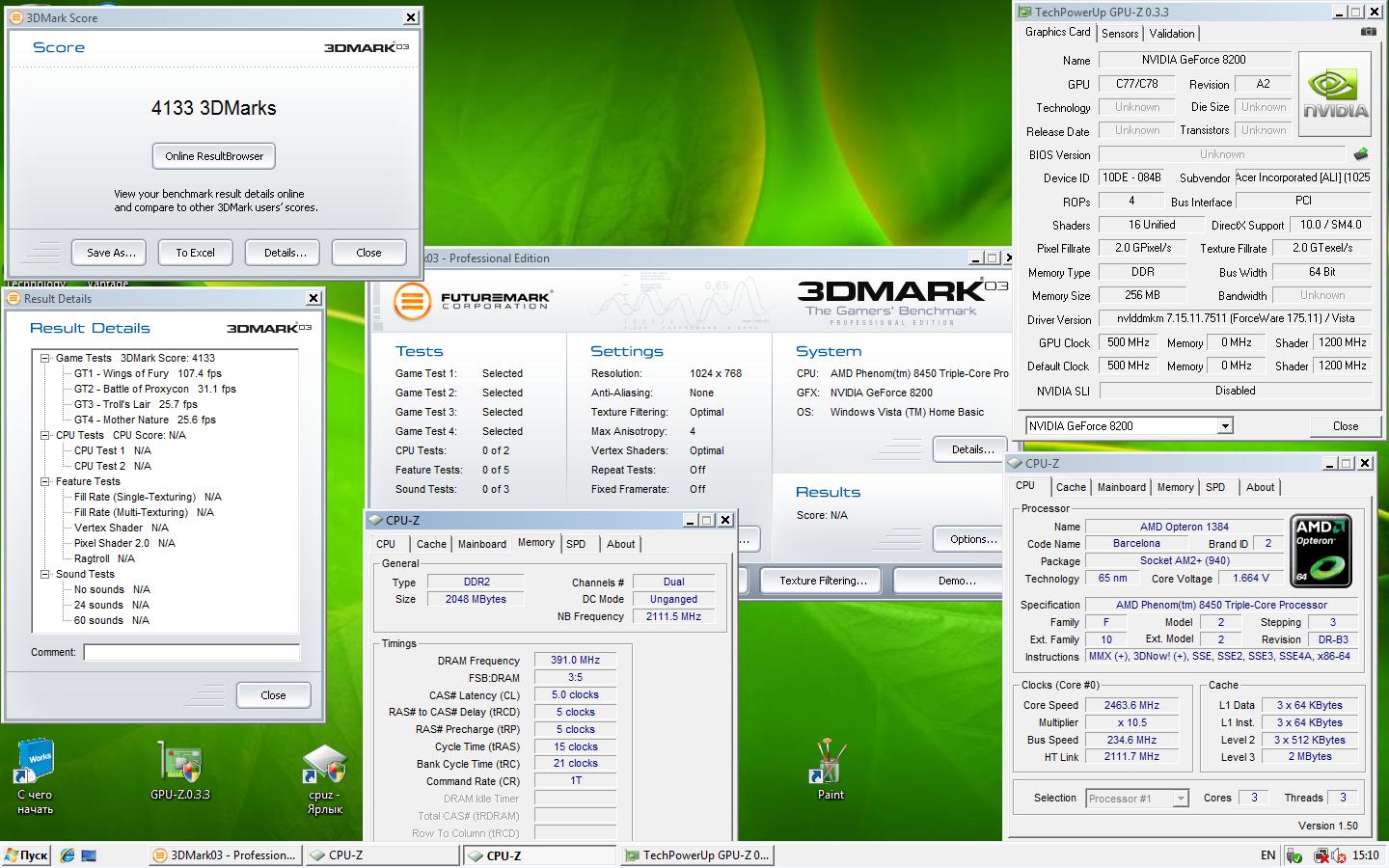
Task: Select Pixel Shader 2.0 tree row
Action: (x=124, y=543)
